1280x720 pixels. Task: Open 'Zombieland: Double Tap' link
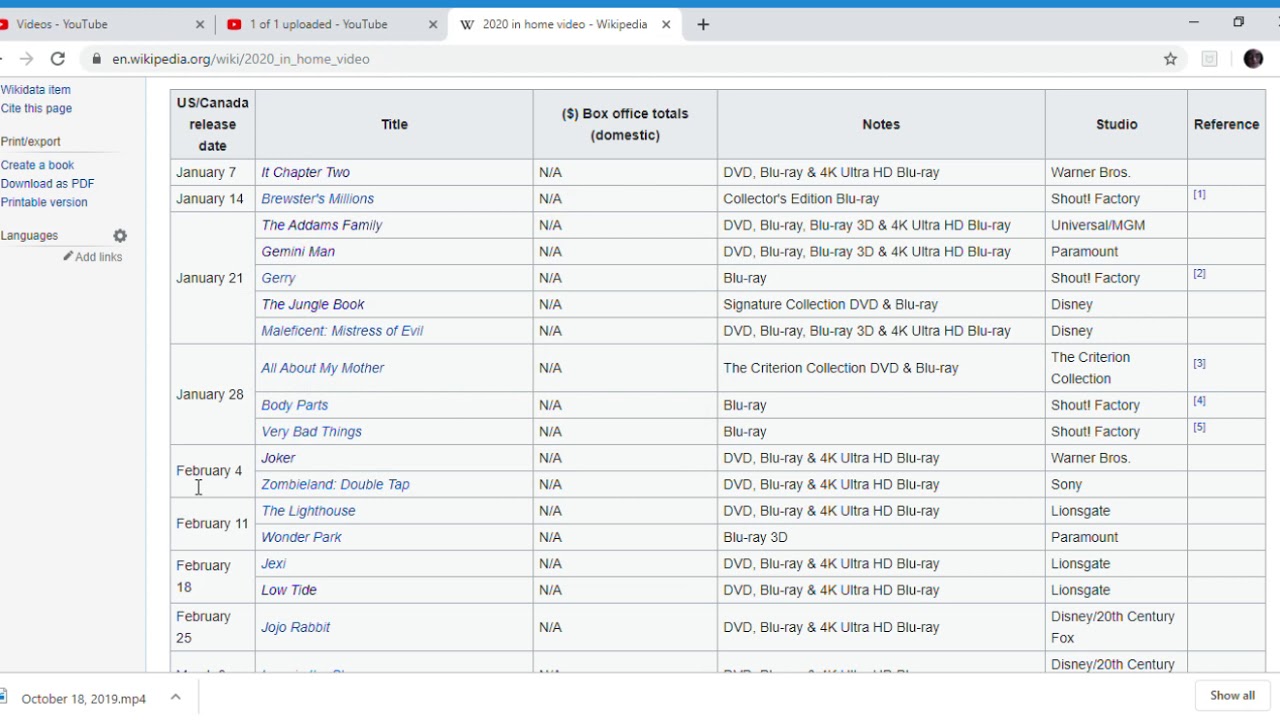(x=335, y=484)
